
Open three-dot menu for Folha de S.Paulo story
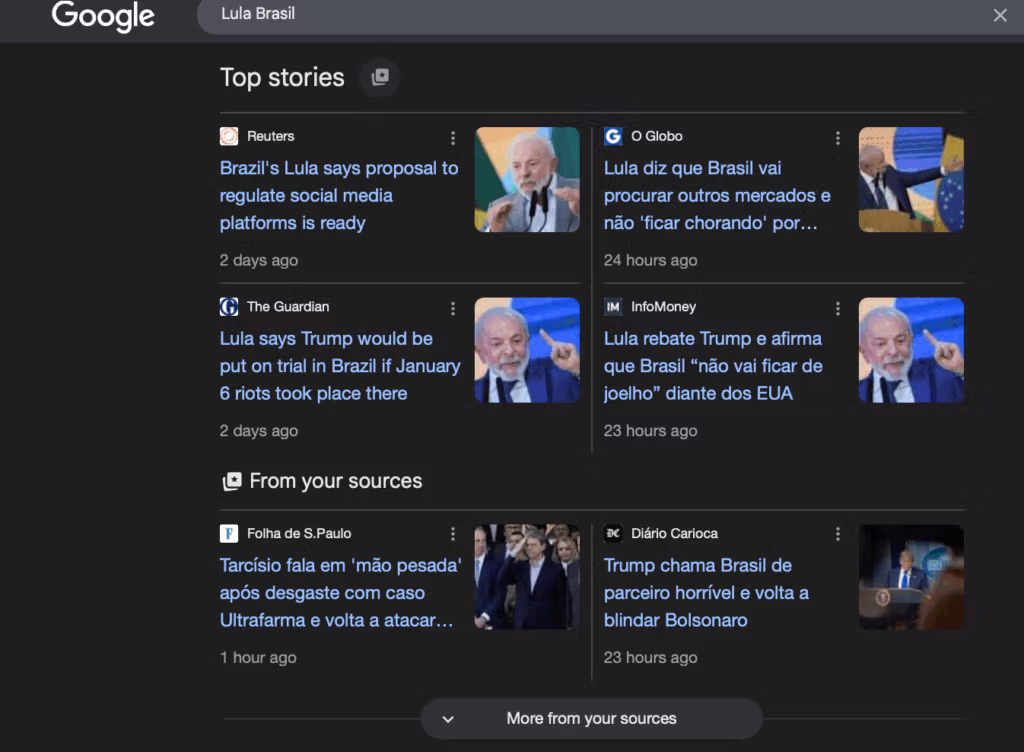[x=453, y=535]
